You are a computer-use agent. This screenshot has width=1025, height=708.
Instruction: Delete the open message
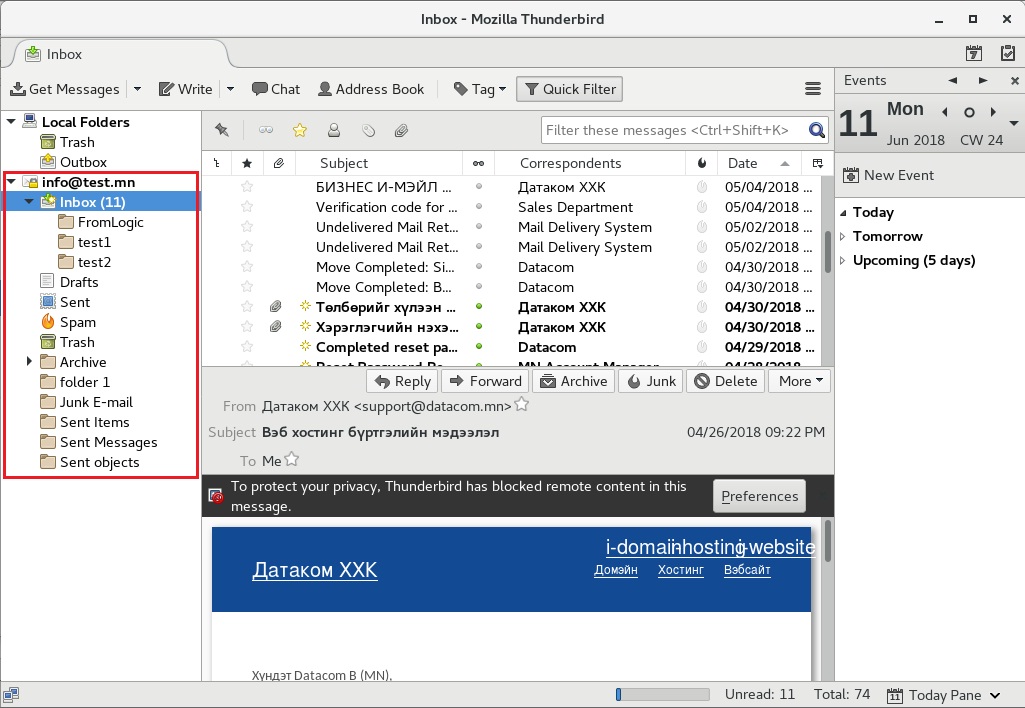(x=726, y=381)
